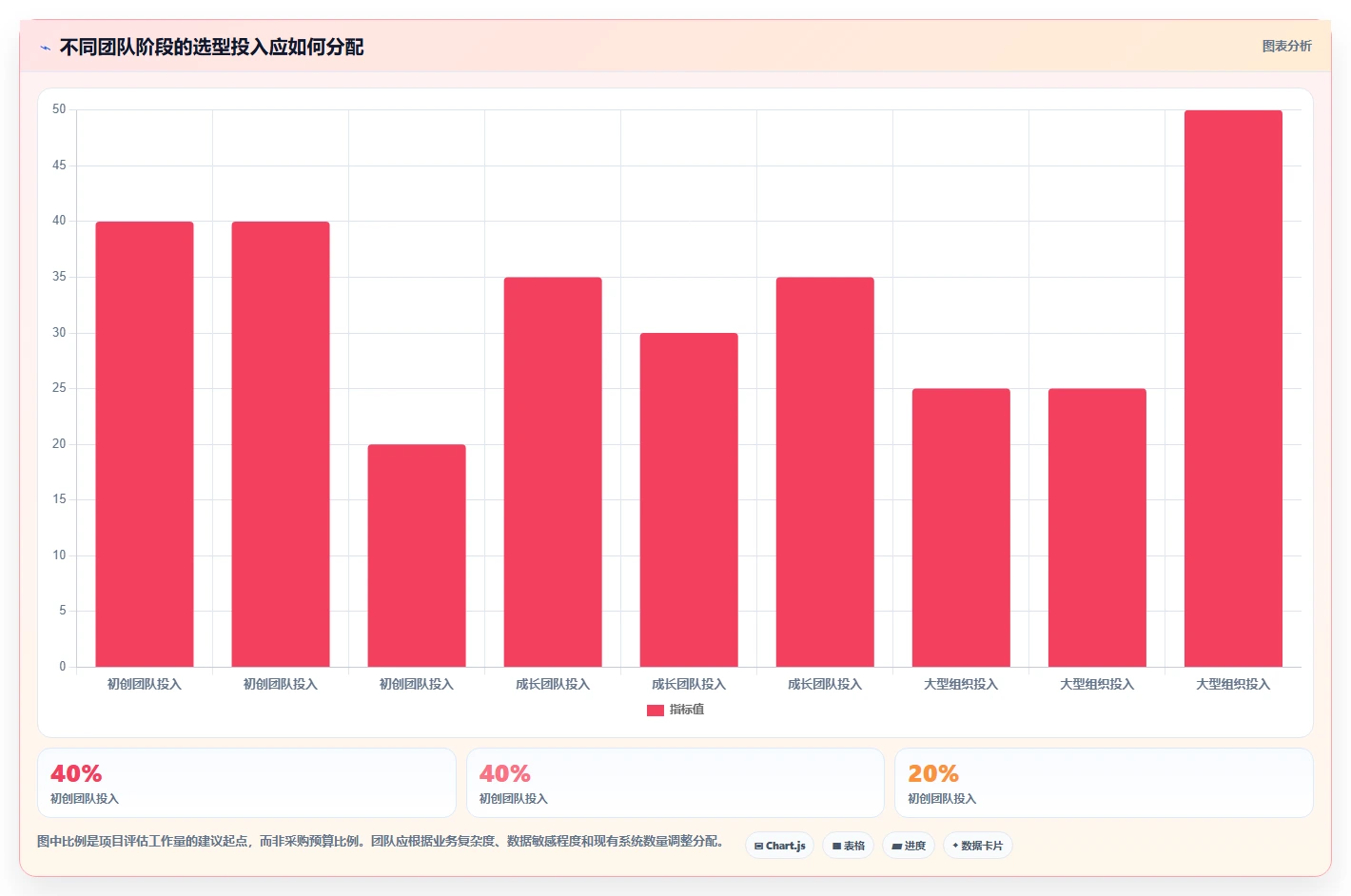Click the blue icon beside the chart title
1351x896 pixels.
click(x=45, y=48)
